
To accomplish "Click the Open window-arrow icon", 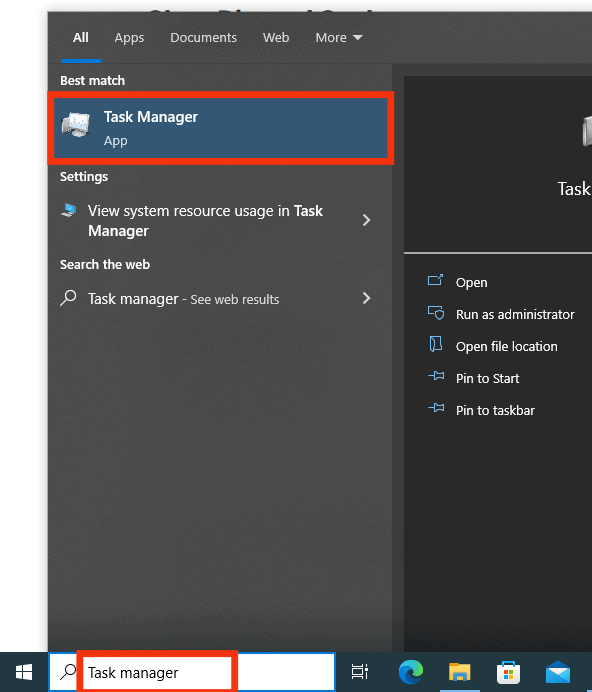I will click(x=435, y=280).
